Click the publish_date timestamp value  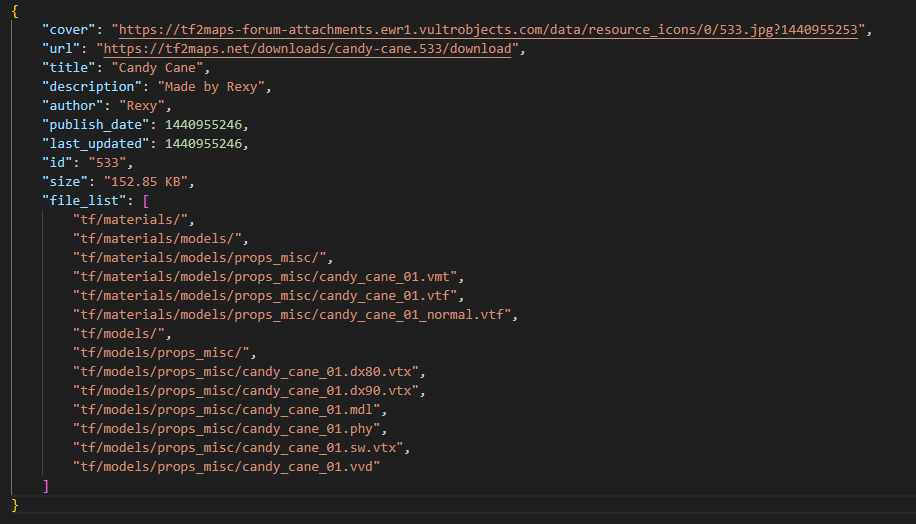pos(205,125)
